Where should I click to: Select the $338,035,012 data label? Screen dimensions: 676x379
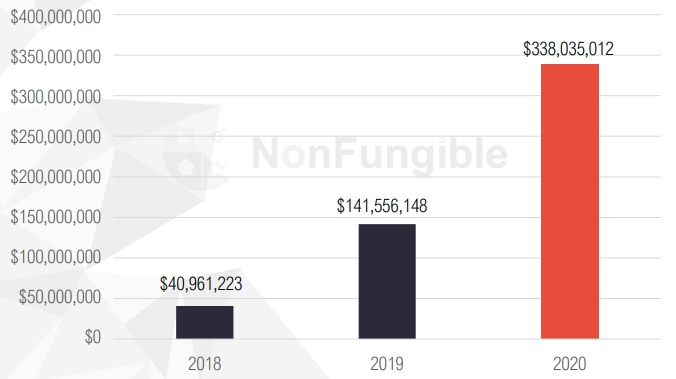[568, 49]
